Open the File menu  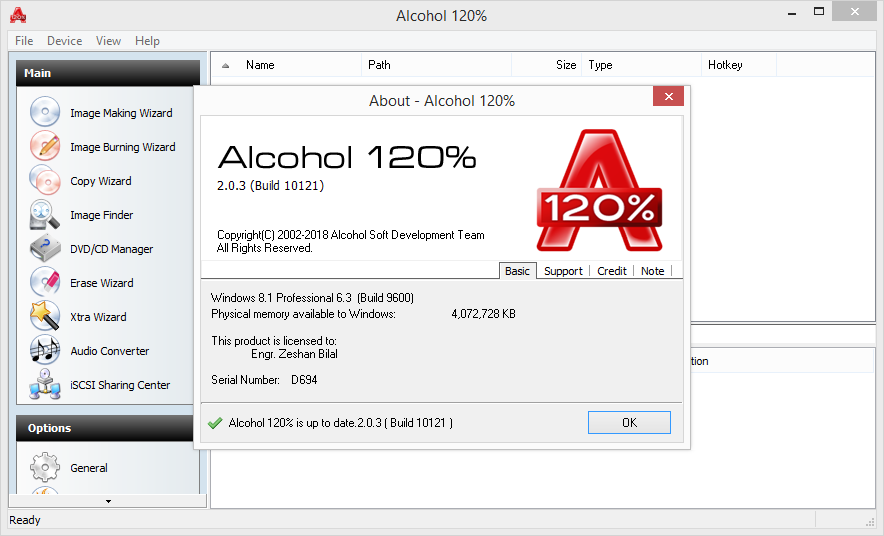tap(24, 41)
